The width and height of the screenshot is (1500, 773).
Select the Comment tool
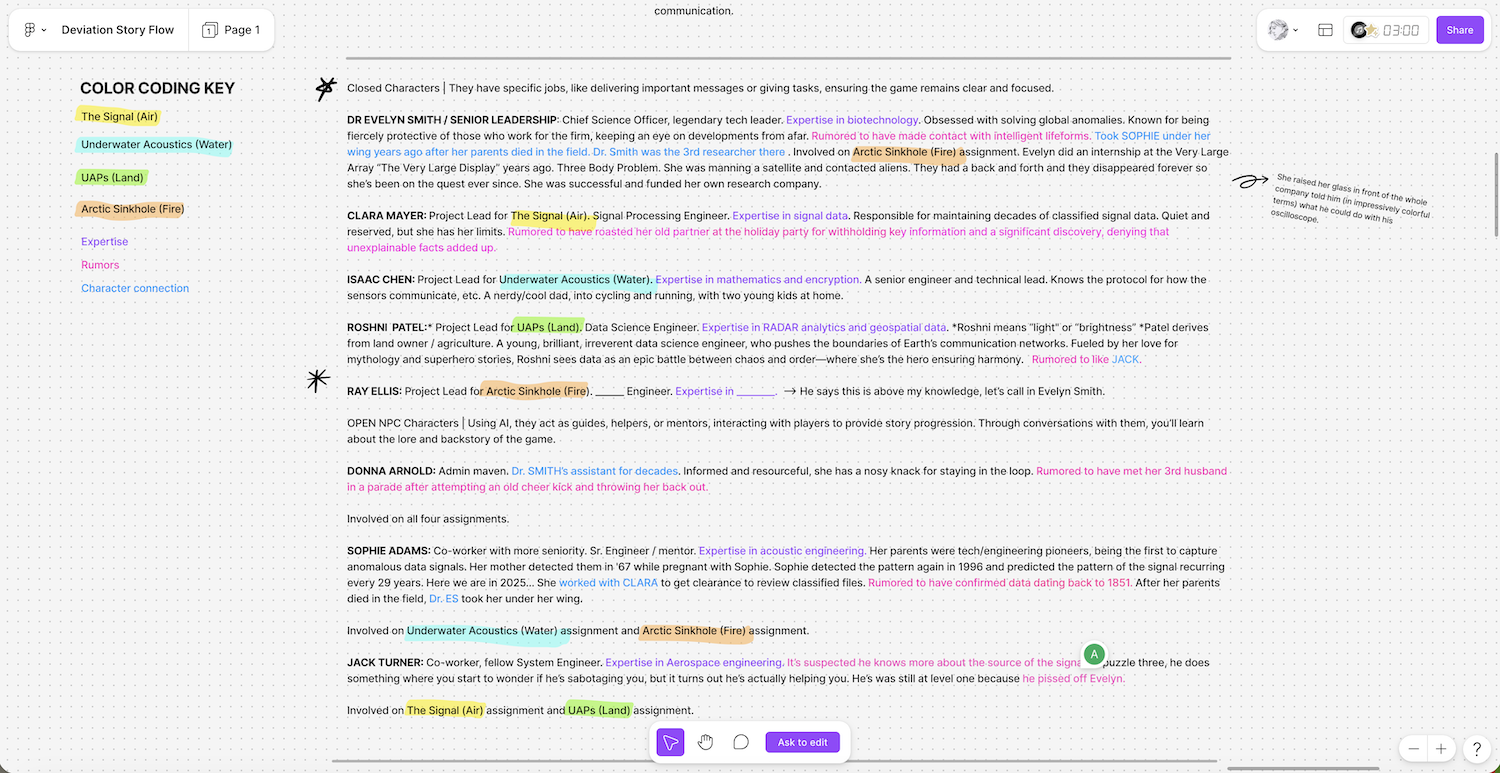click(x=741, y=742)
